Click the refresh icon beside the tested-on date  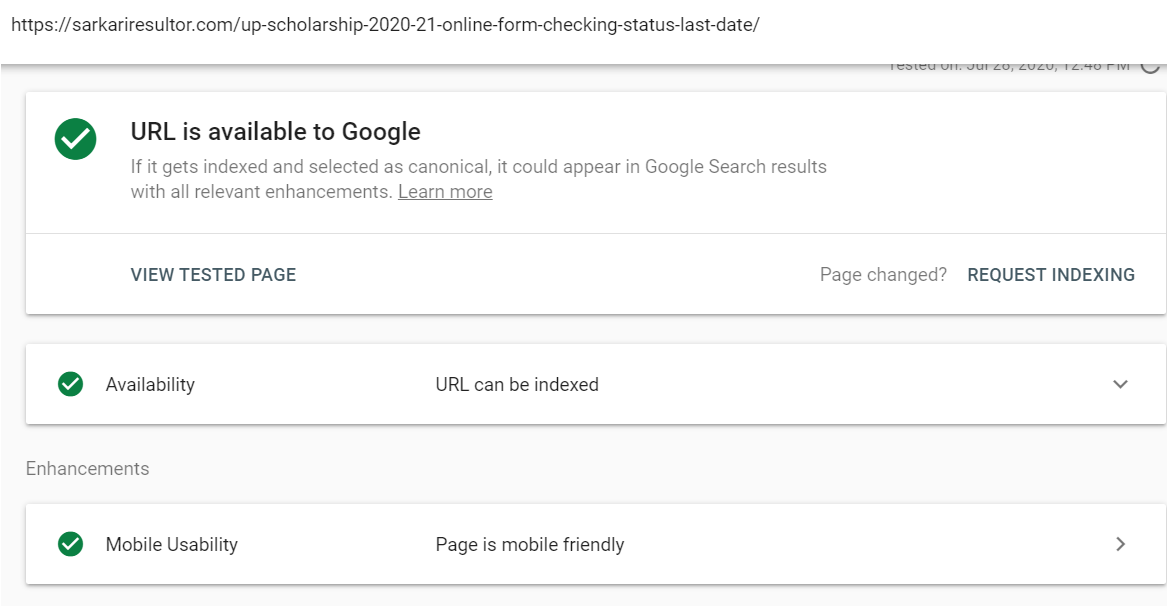pos(1151,67)
